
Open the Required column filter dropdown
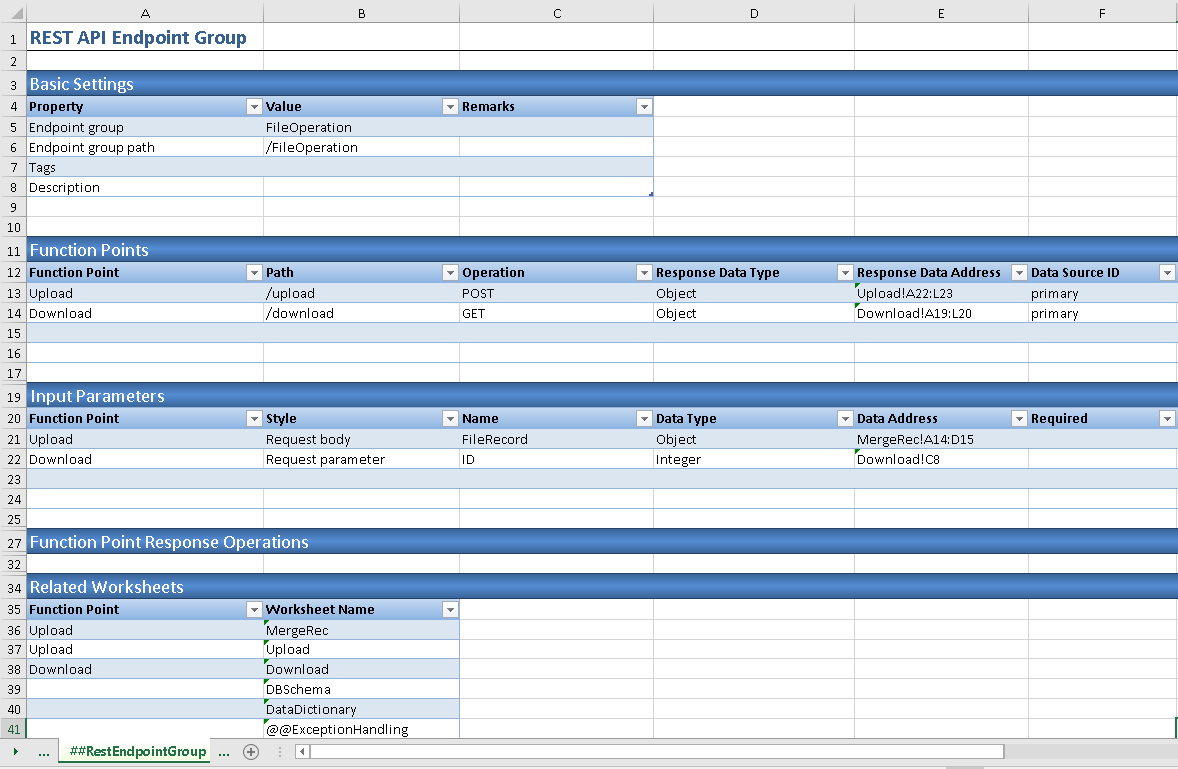(1166, 419)
